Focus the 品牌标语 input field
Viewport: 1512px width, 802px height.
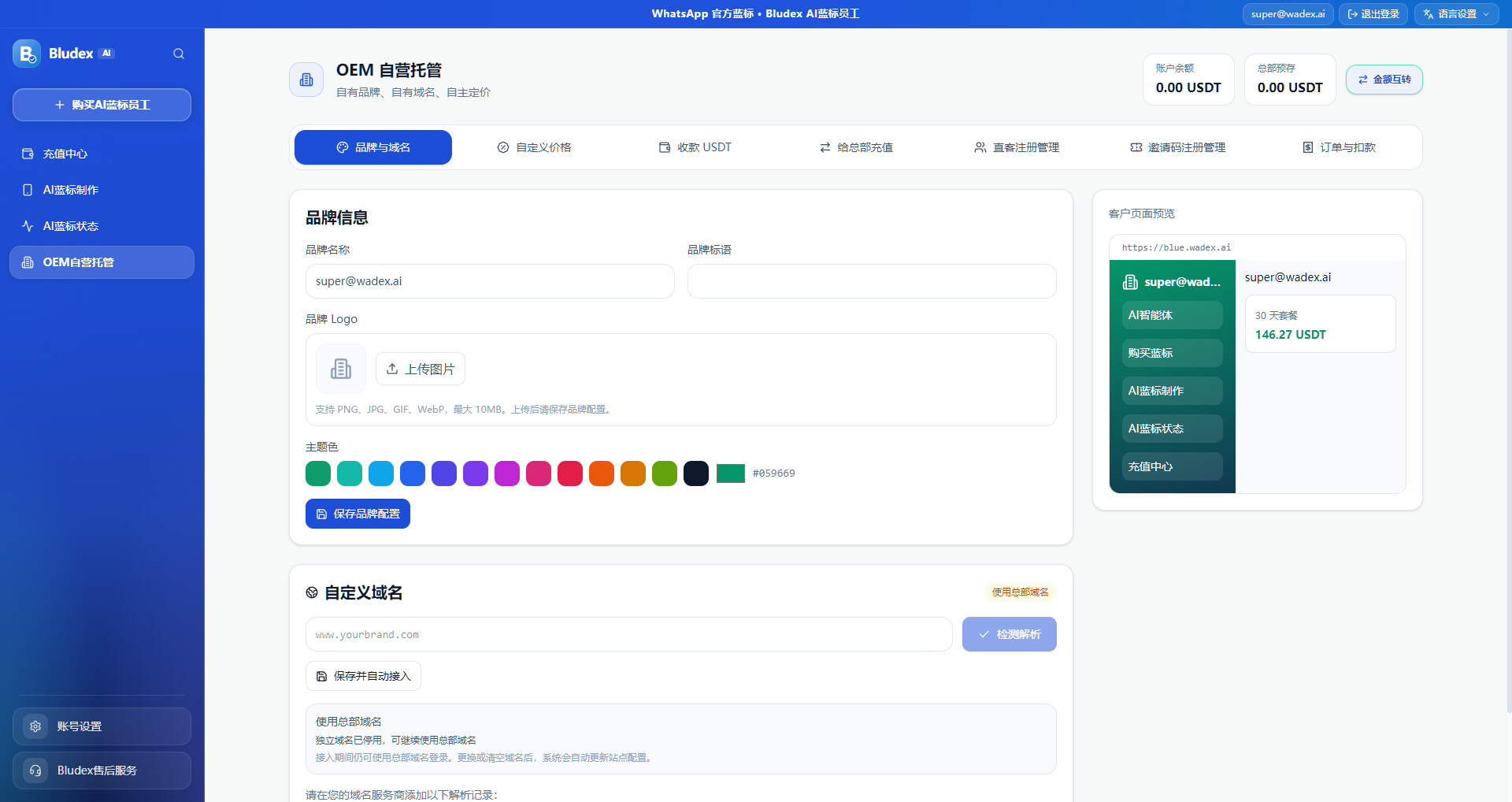click(872, 281)
